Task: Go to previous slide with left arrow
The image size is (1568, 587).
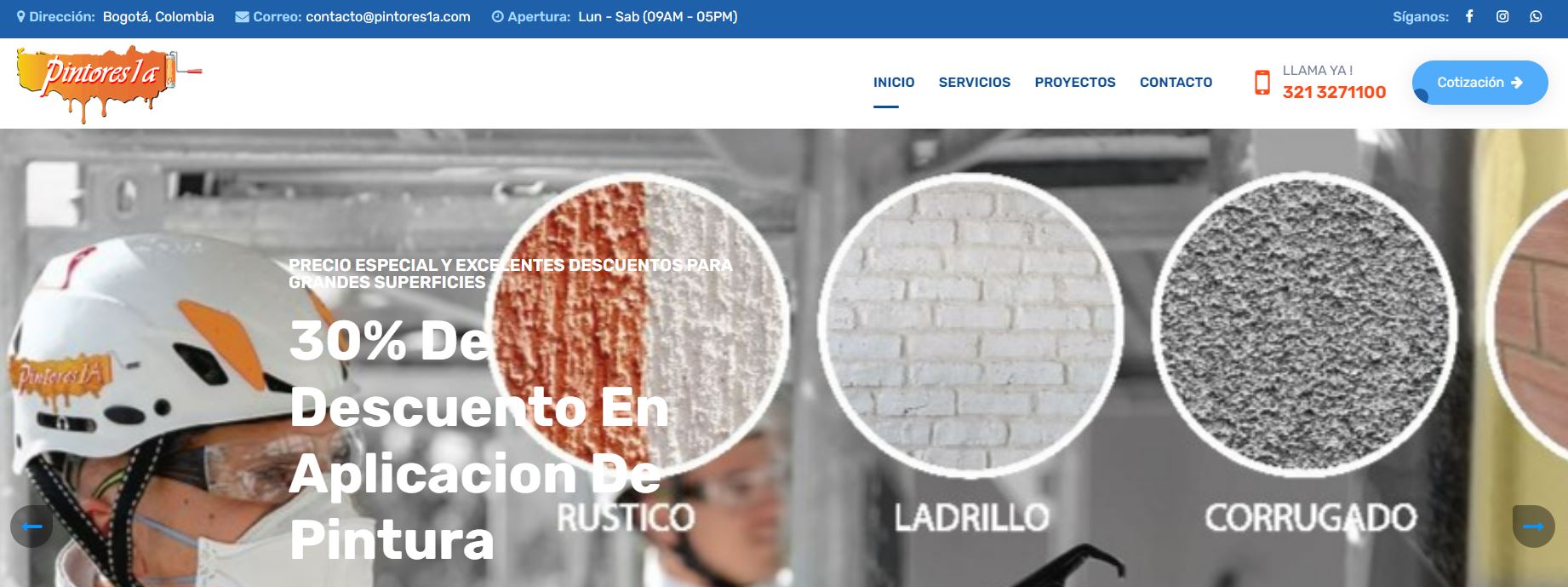Action: pos(31,527)
